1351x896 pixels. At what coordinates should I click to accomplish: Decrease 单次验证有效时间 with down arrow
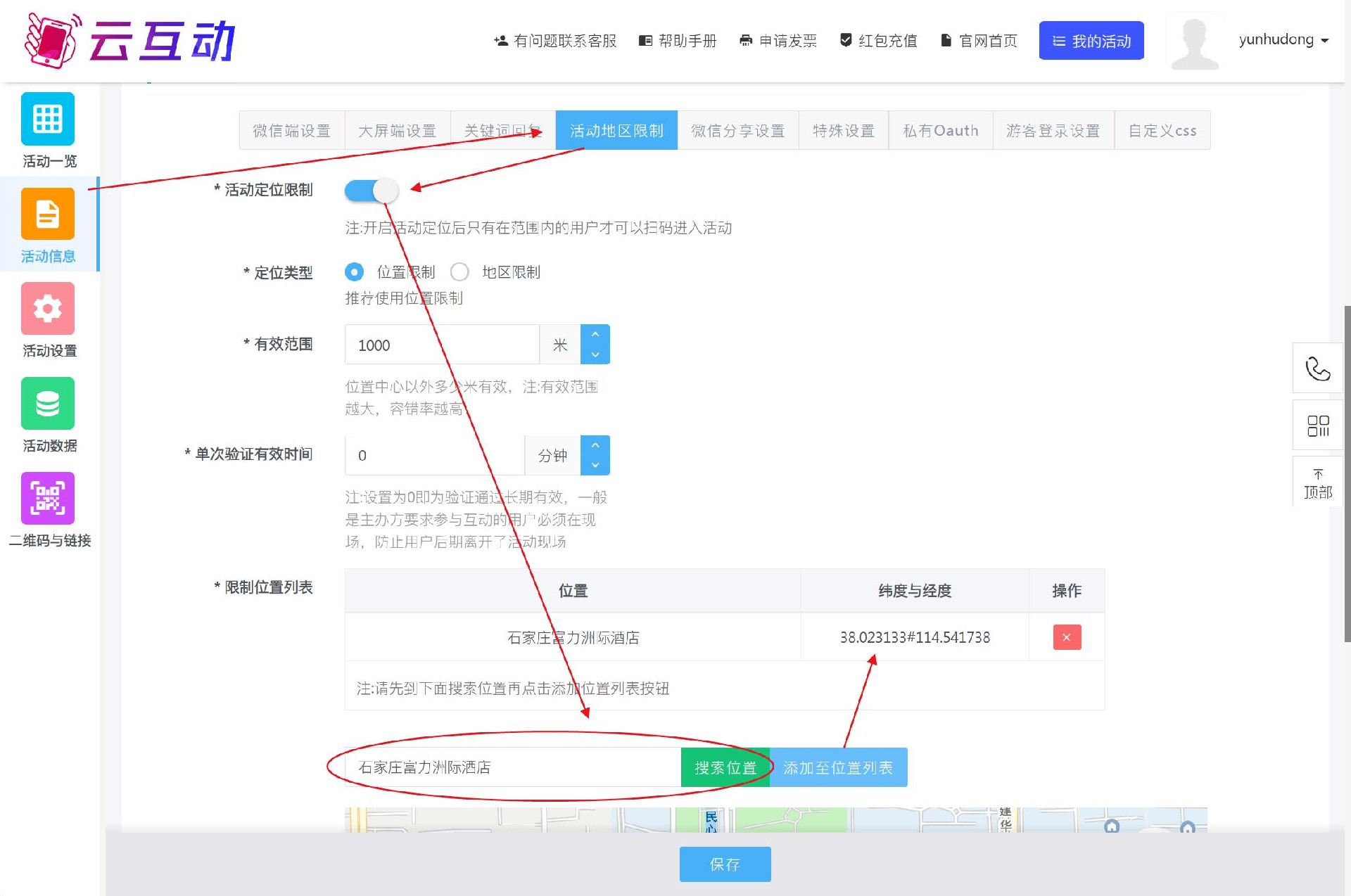click(x=595, y=464)
